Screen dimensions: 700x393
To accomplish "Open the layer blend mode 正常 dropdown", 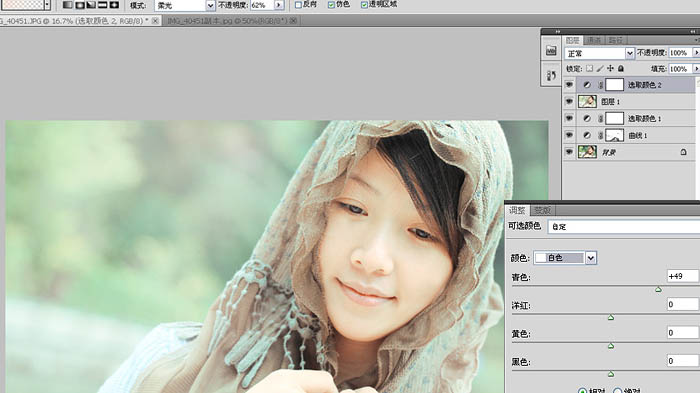I will pyautogui.click(x=599, y=54).
